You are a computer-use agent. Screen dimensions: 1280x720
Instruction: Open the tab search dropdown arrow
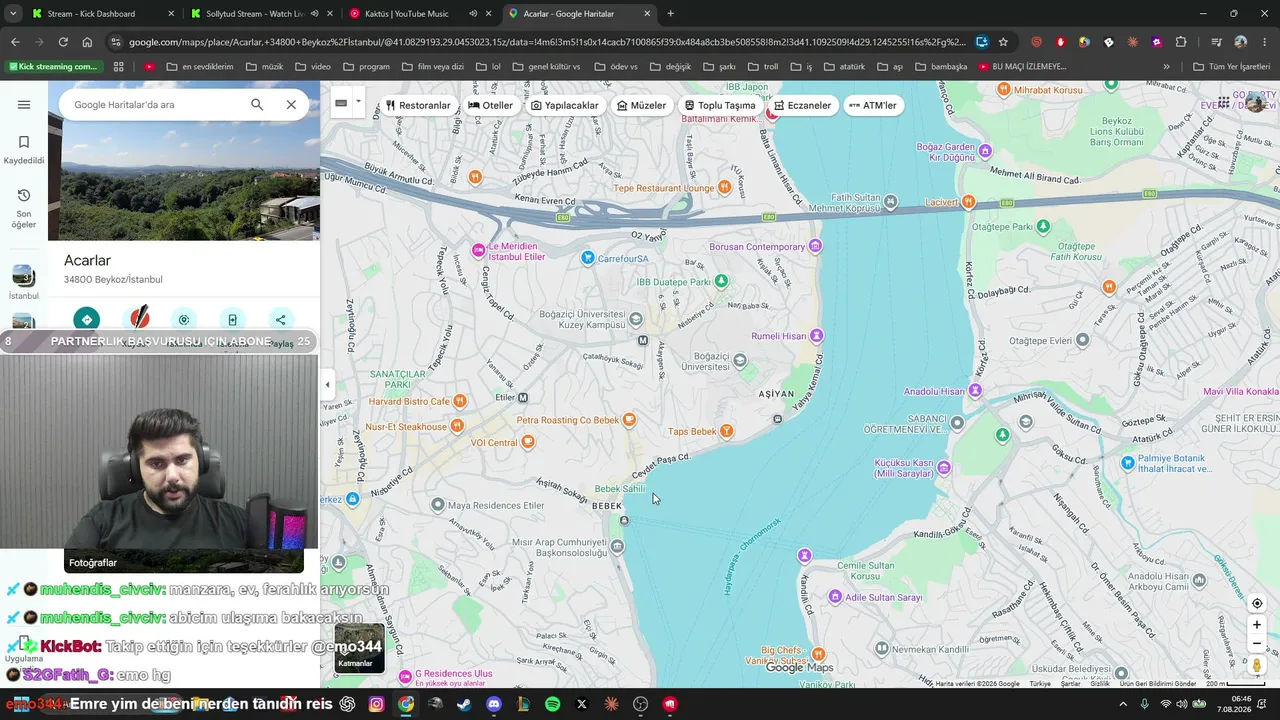point(13,14)
